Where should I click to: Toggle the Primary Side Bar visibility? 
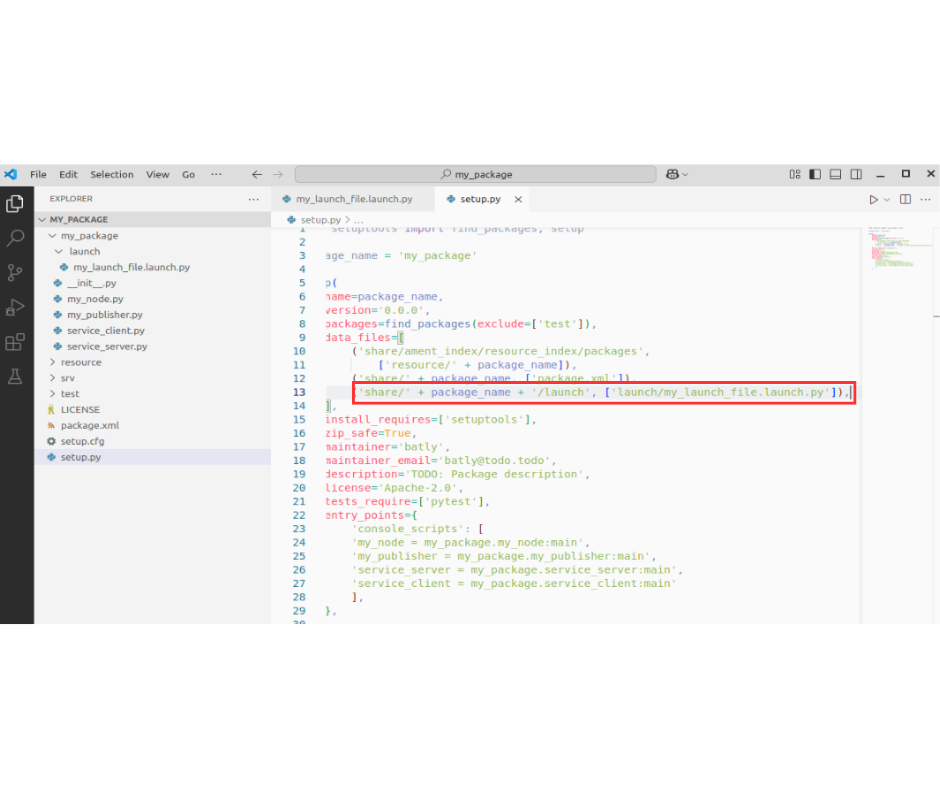click(815, 174)
